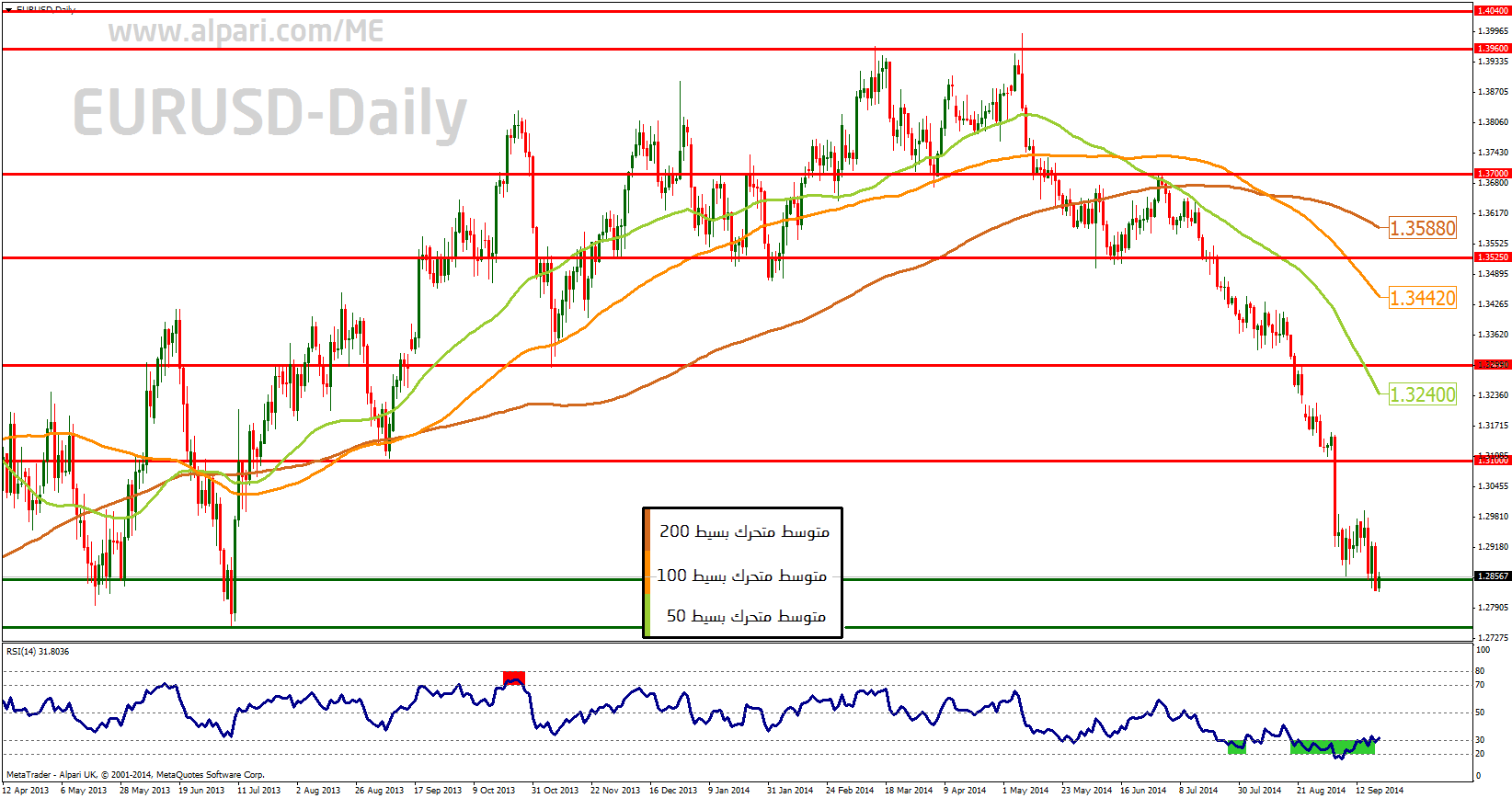Click the 28 May 2013 date label
This screenshot has height=798, width=1512.
click(x=144, y=790)
